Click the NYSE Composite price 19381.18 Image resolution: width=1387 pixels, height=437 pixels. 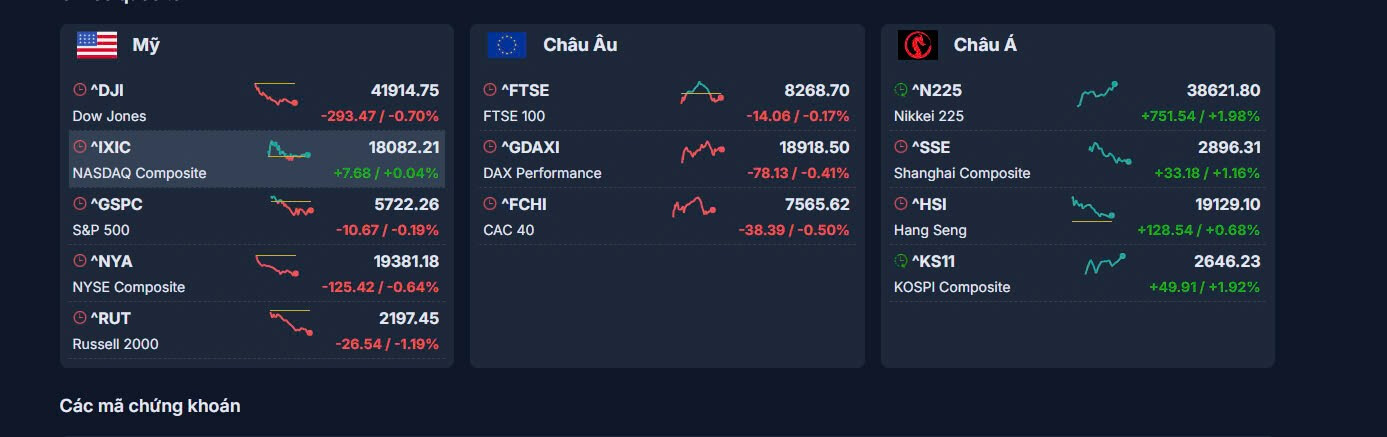(406, 261)
